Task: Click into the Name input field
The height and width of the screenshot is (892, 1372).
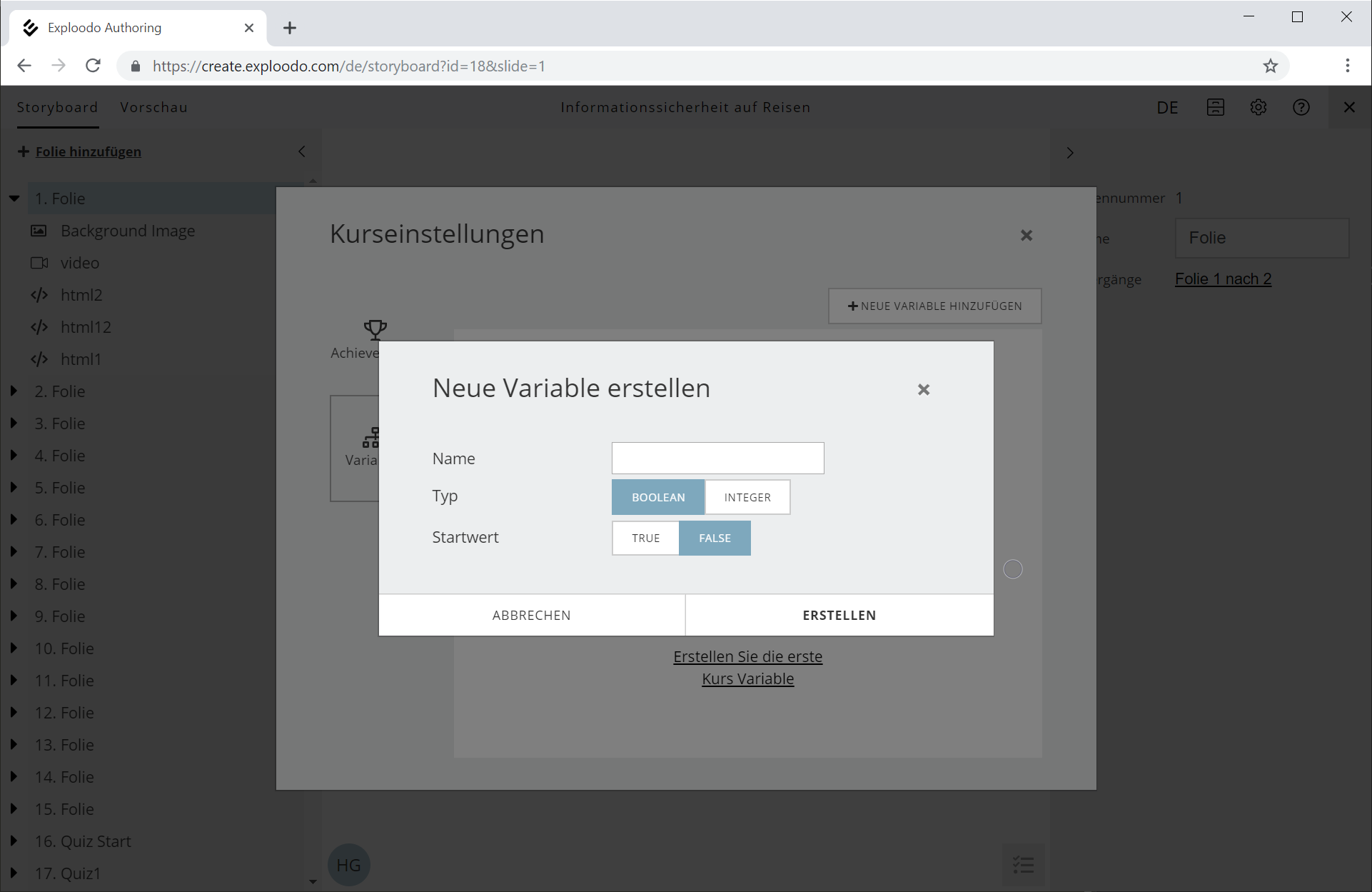Action: coord(717,458)
